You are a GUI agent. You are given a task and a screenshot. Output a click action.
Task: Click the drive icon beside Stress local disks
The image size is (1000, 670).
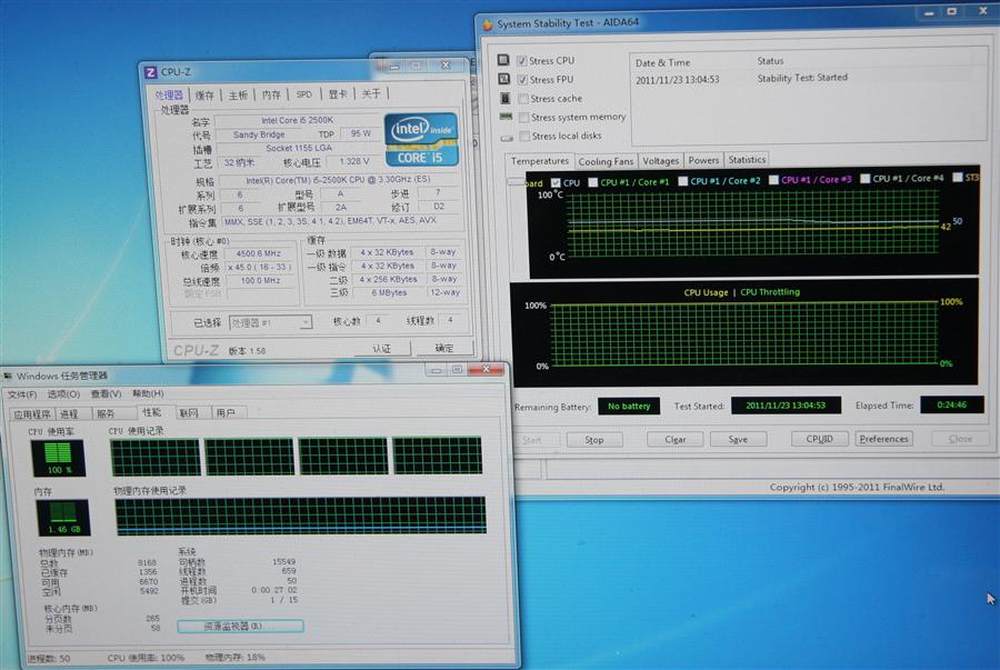(506, 137)
